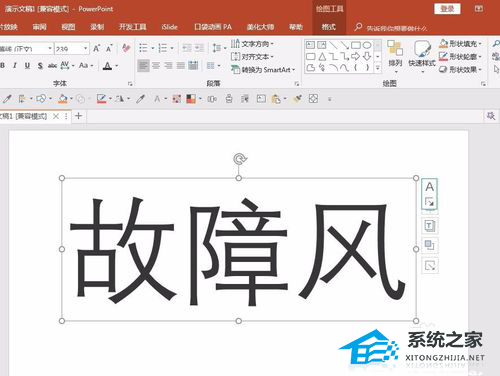500x376 pixels.
Task: Center-align the paragraph text
Action: (x=156, y=65)
